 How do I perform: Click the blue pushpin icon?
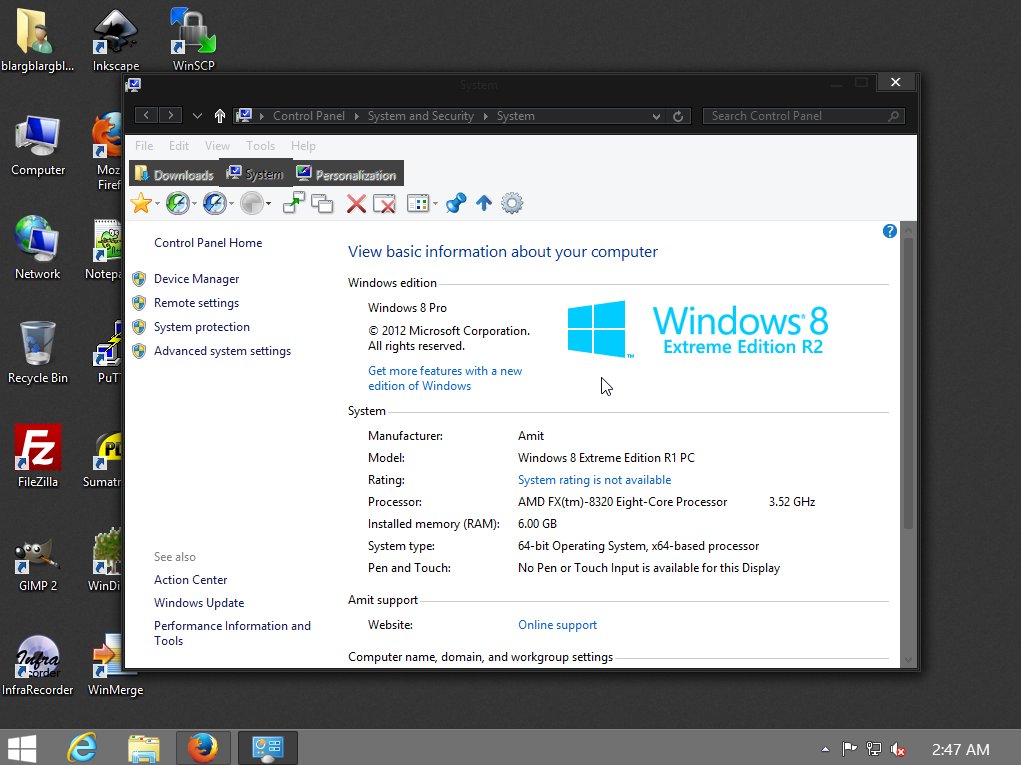tap(456, 203)
